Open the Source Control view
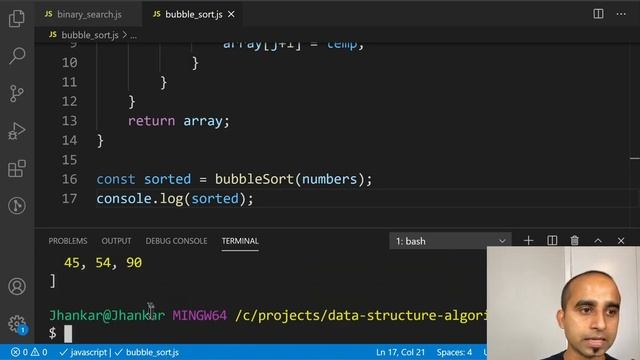The image size is (640, 360). [x=17, y=93]
